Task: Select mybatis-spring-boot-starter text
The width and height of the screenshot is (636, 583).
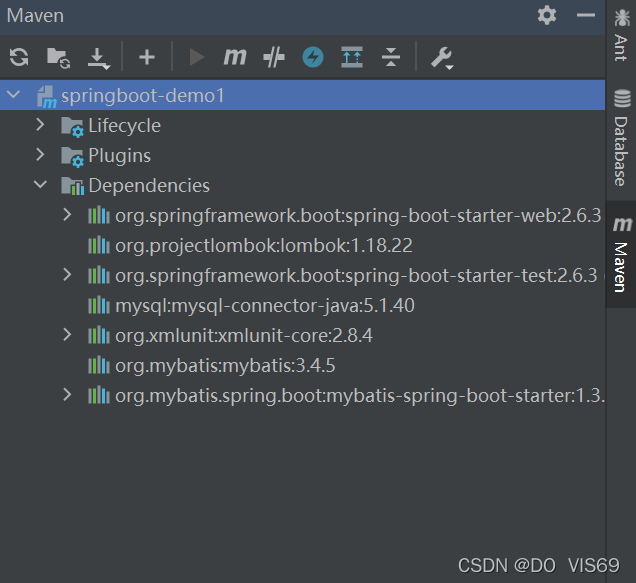Action: pos(450,396)
